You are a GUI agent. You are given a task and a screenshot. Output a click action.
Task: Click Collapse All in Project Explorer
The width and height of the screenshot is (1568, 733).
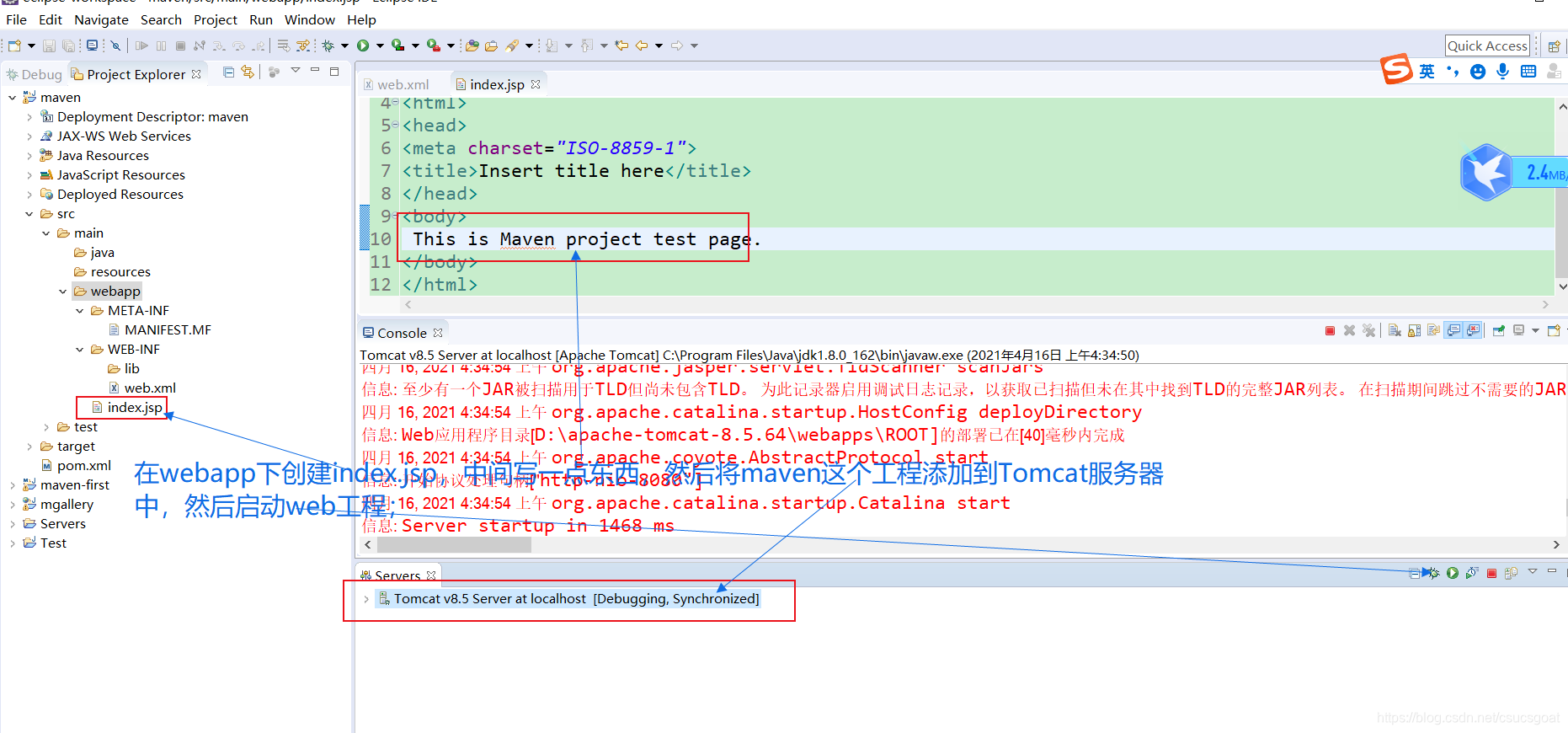click(228, 72)
